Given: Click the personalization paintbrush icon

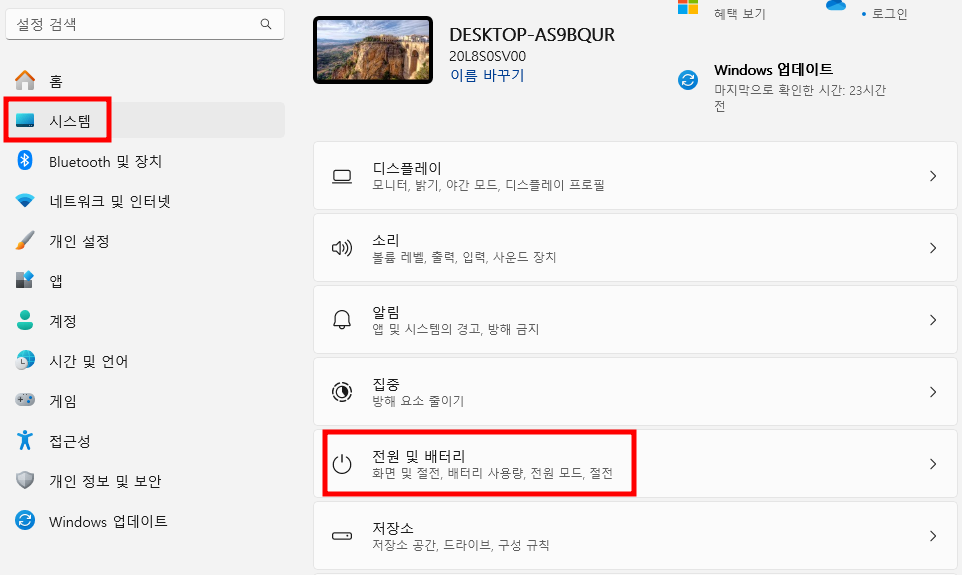Looking at the screenshot, I should pyautogui.click(x=25, y=241).
